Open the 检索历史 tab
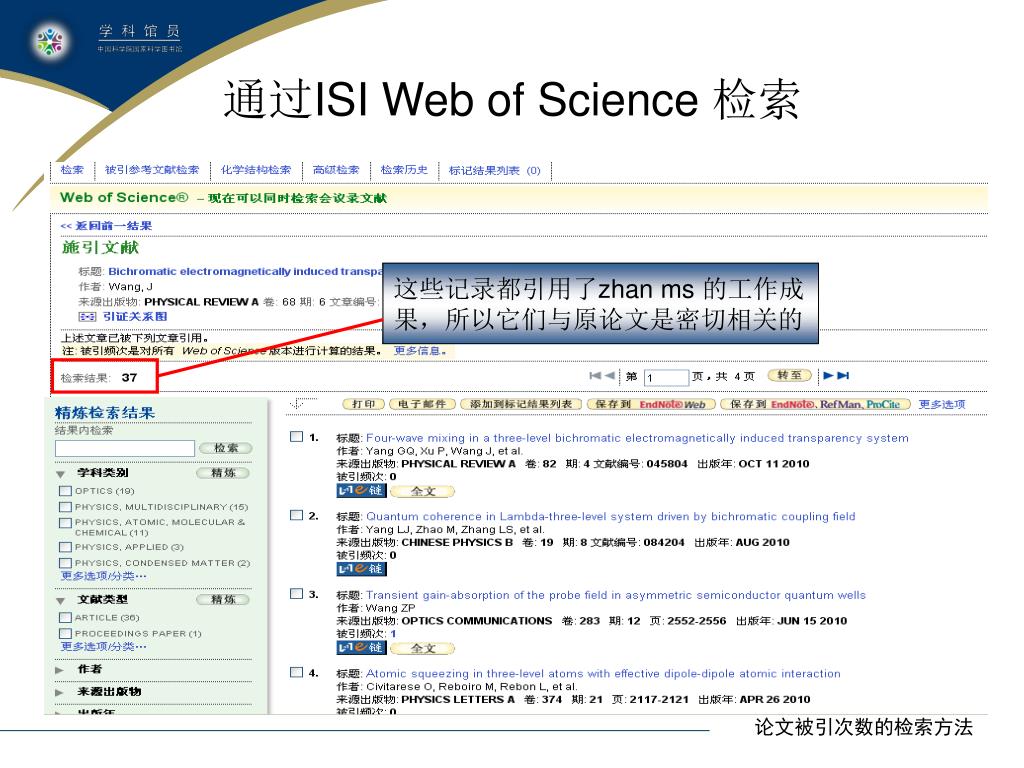This screenshot has width=1024, height=768. coord(404,170)
